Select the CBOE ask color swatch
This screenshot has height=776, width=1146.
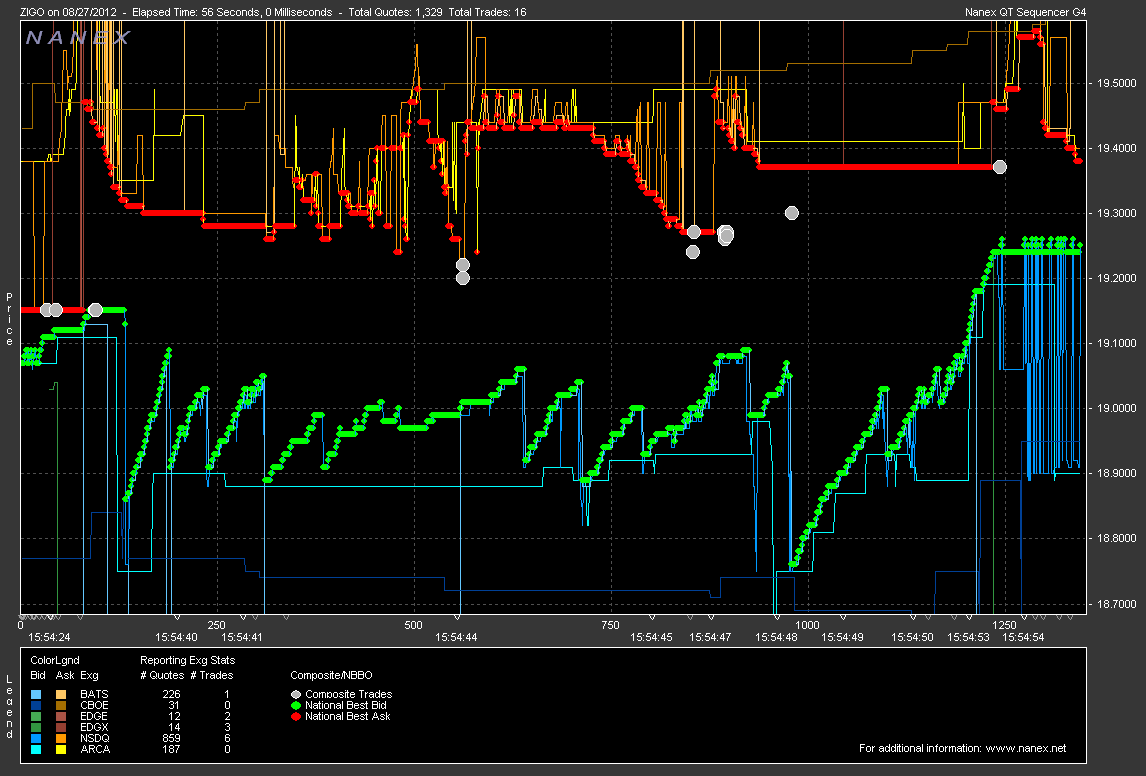pyautogui.click(x=61, y=705)
